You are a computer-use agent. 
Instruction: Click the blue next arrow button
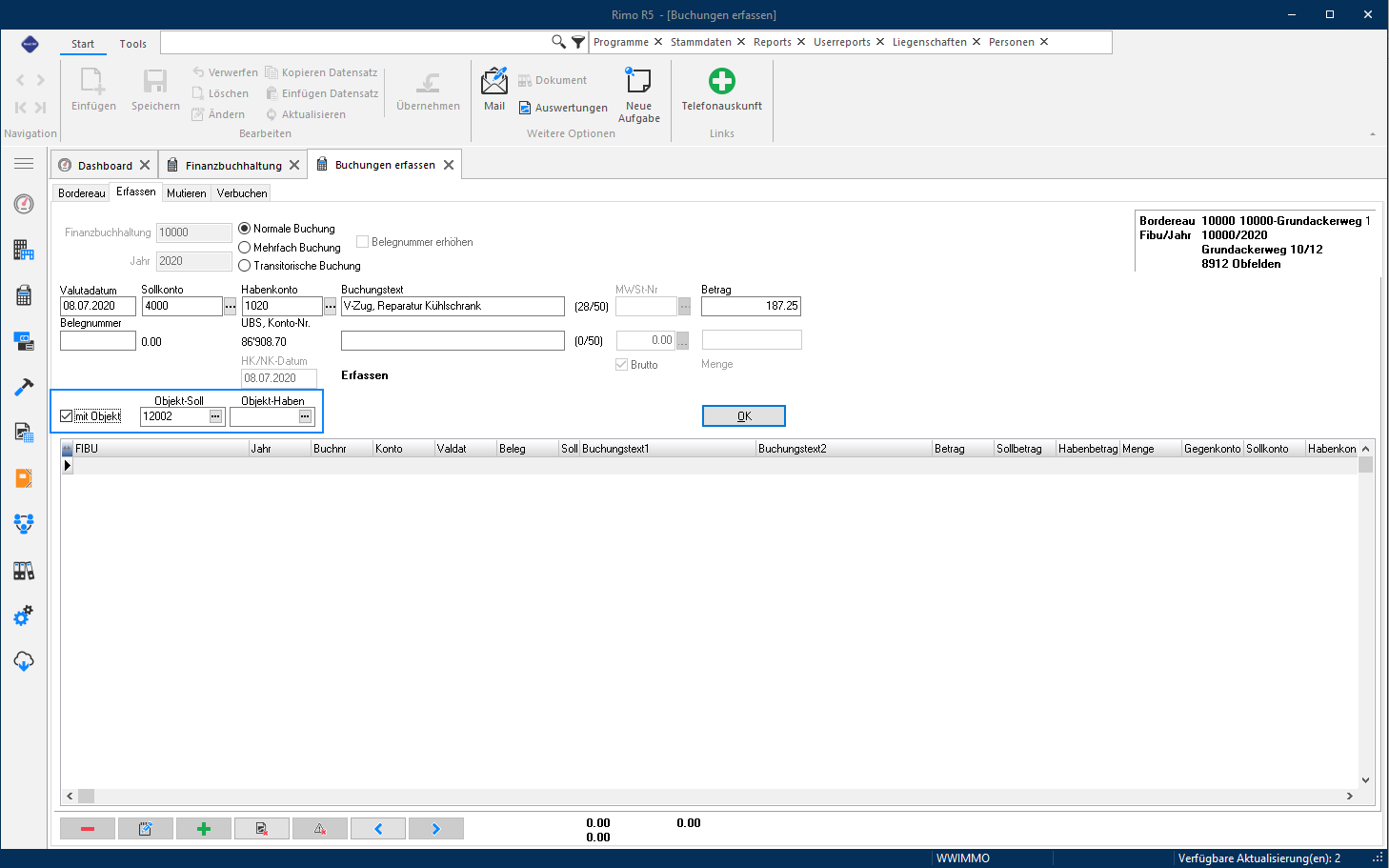click(x=435, y=829)
